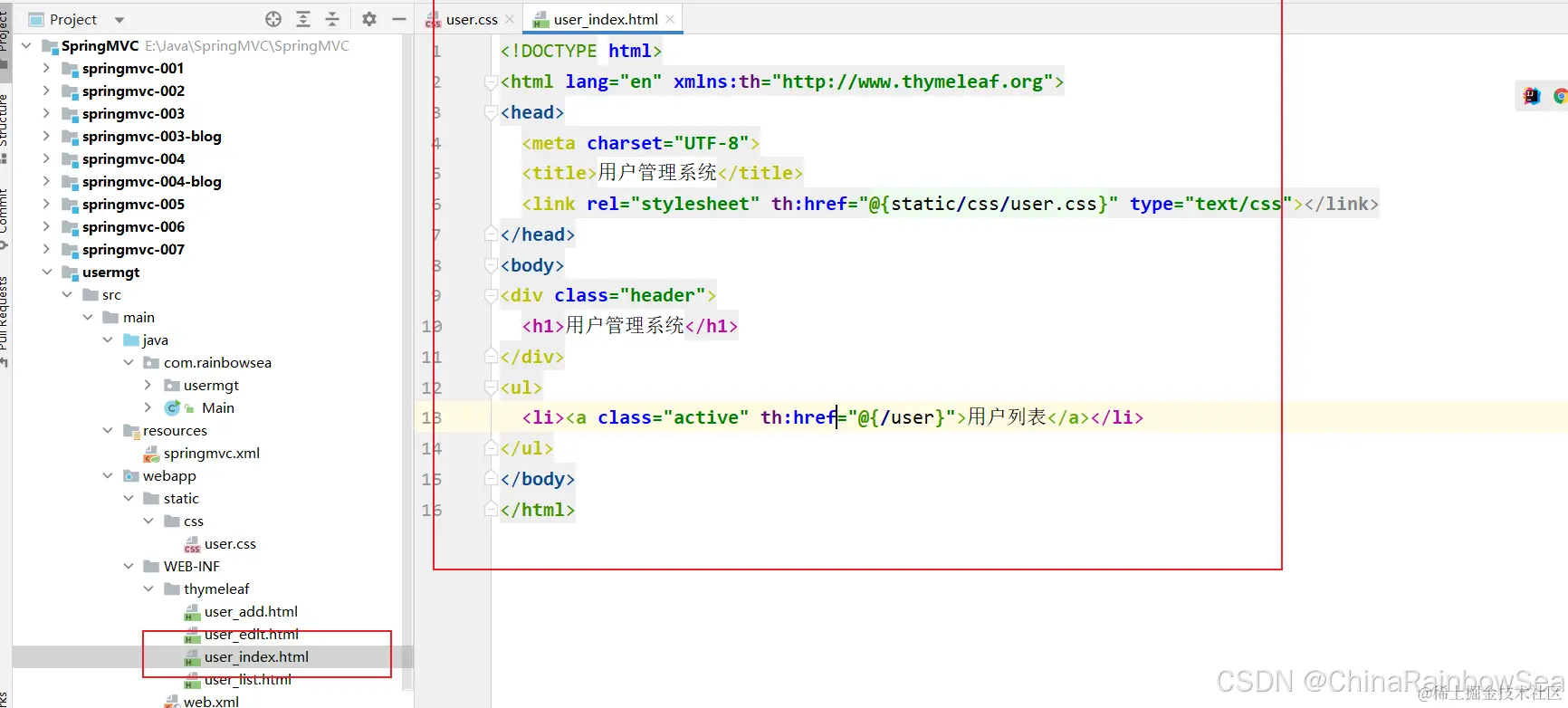Open user_add.html file
The width and height of the screenshot is (1568, 708).
click(x=251, y=611)
